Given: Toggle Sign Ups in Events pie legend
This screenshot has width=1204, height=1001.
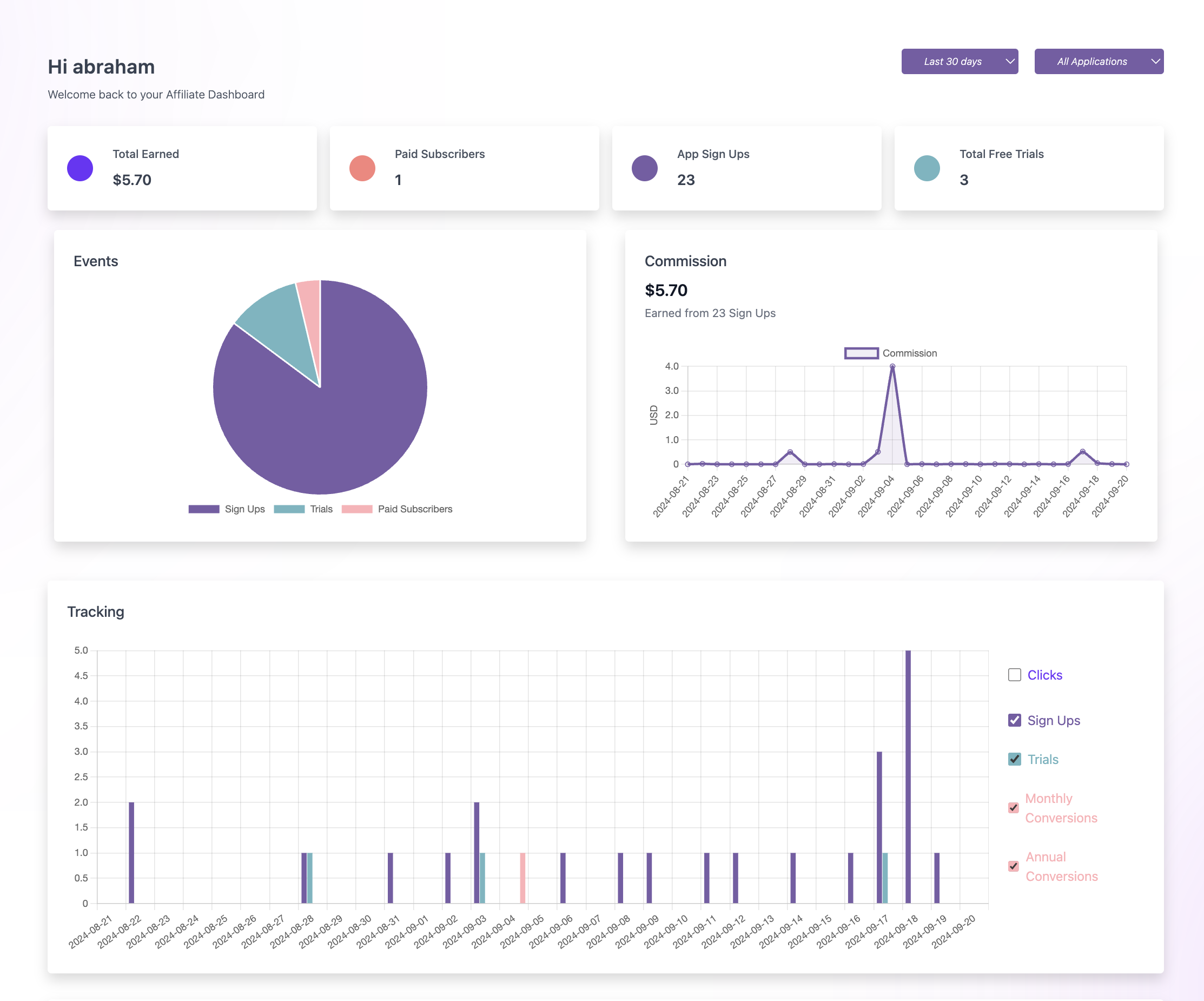Looking at the screenshot, I should pyautogui.click(x=203, y=509).
